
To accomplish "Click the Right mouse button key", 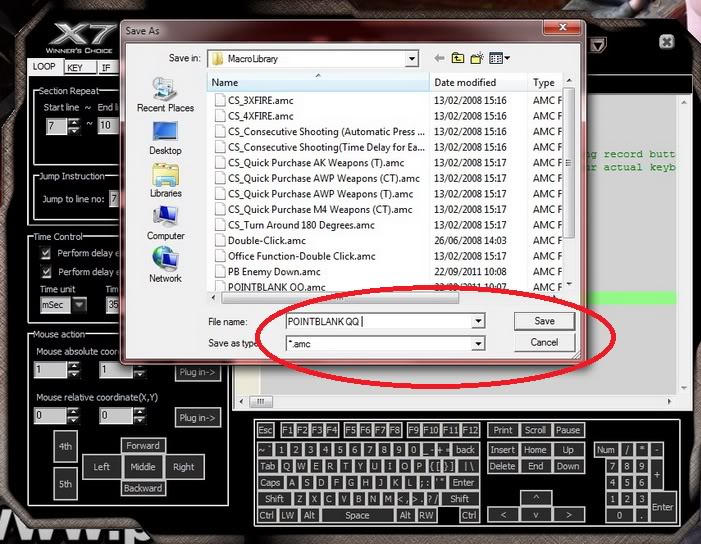I will 184,467.
